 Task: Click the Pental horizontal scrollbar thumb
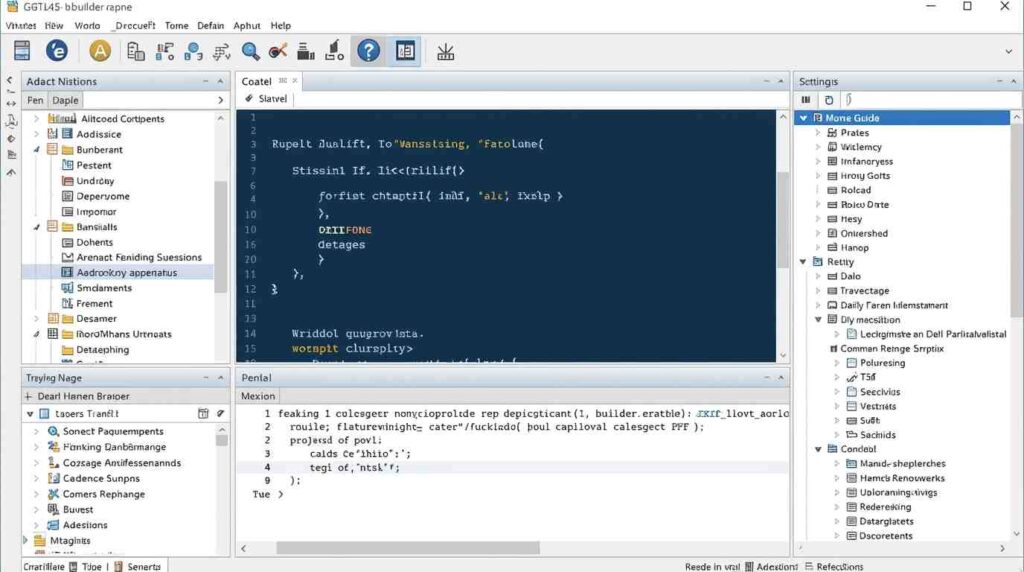coord(408,548)
